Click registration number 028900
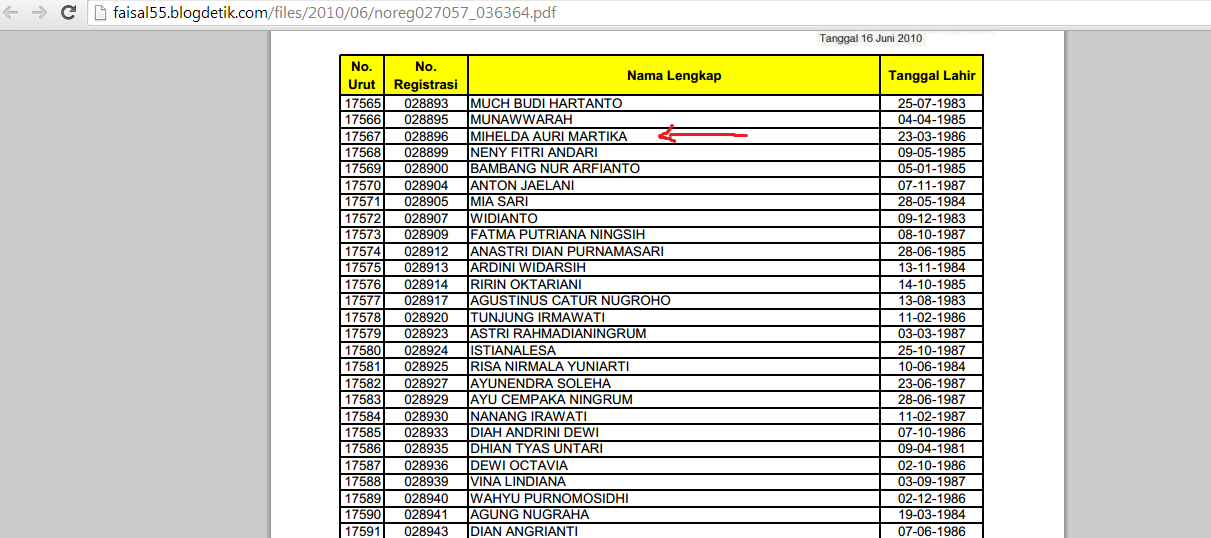 click(426, 168)
